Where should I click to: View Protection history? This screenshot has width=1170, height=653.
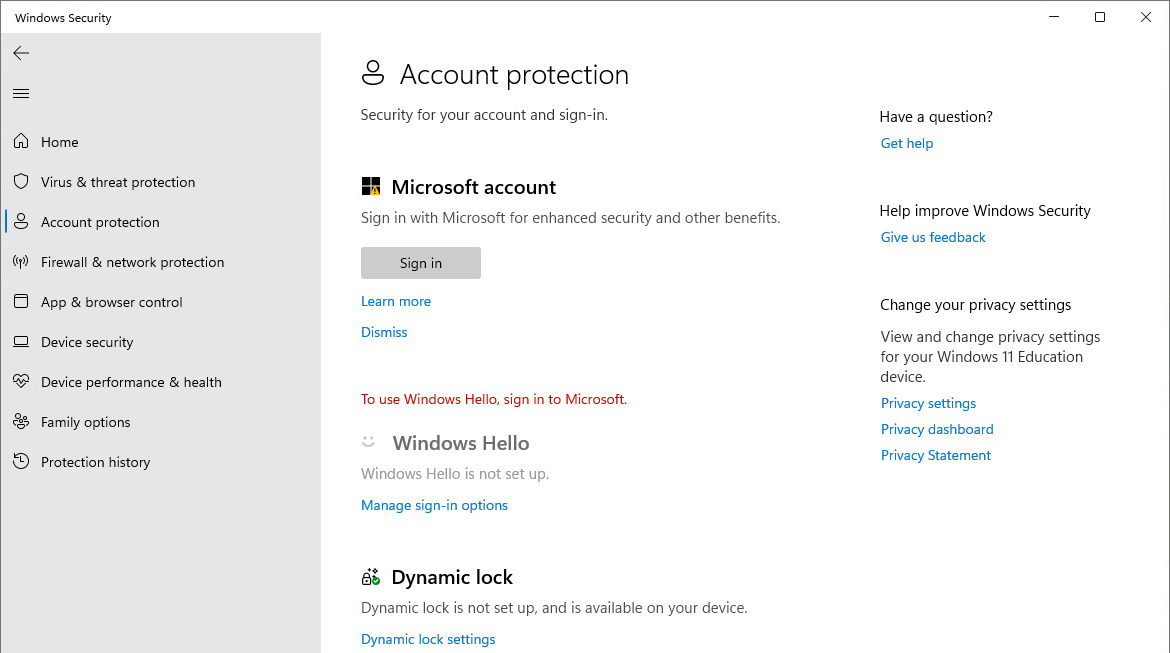tap(95, 461)
